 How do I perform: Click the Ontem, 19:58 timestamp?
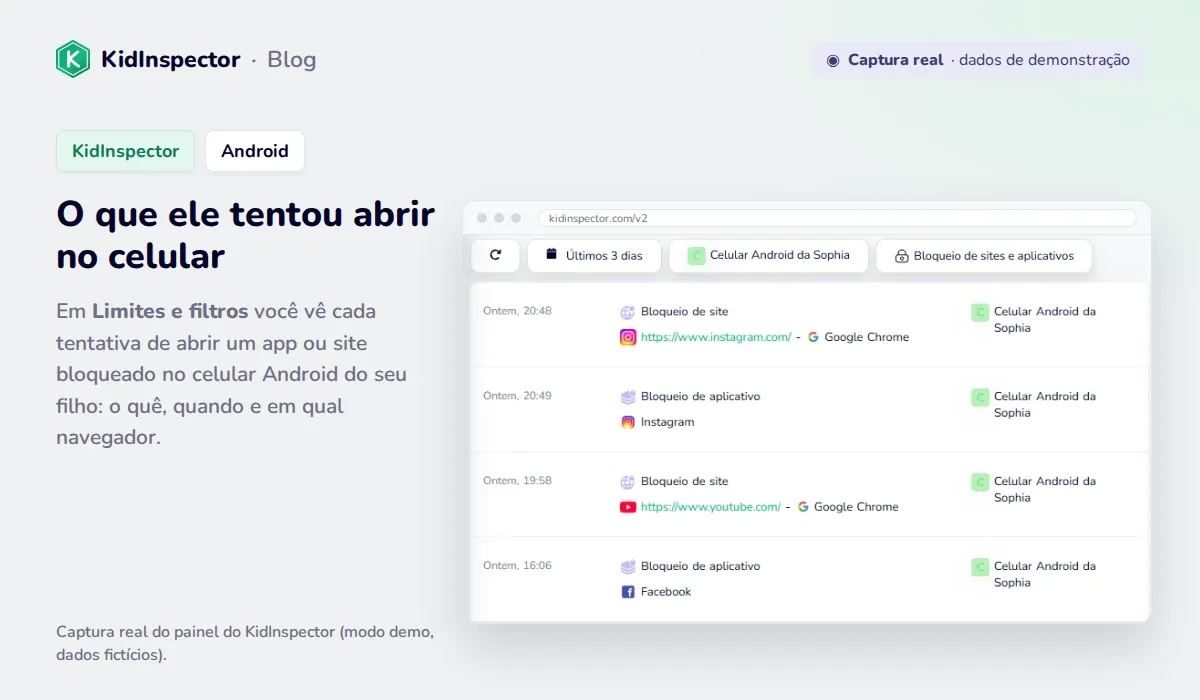coord(517,481)
